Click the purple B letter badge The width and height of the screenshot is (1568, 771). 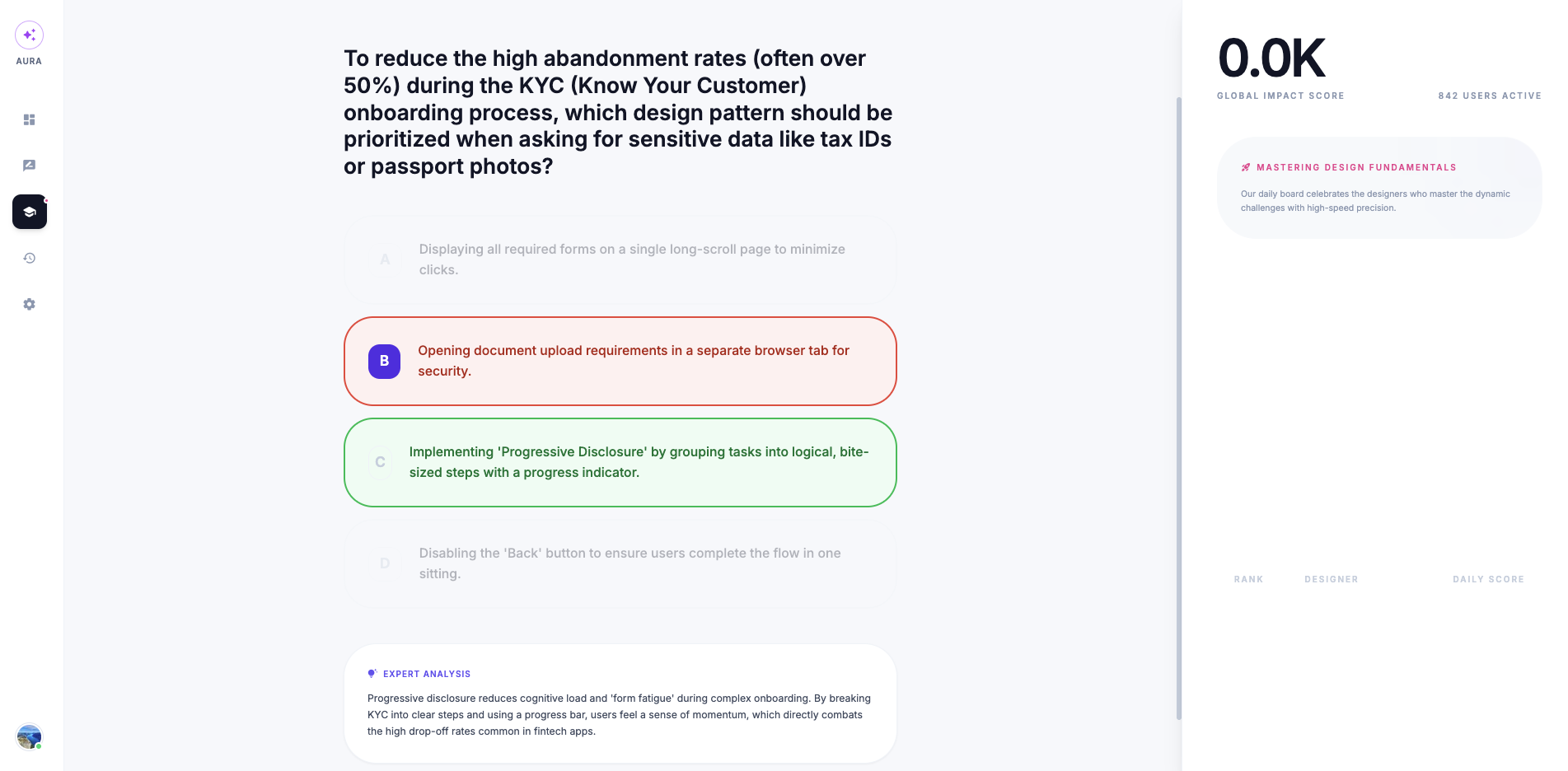(x=384, y=361)
